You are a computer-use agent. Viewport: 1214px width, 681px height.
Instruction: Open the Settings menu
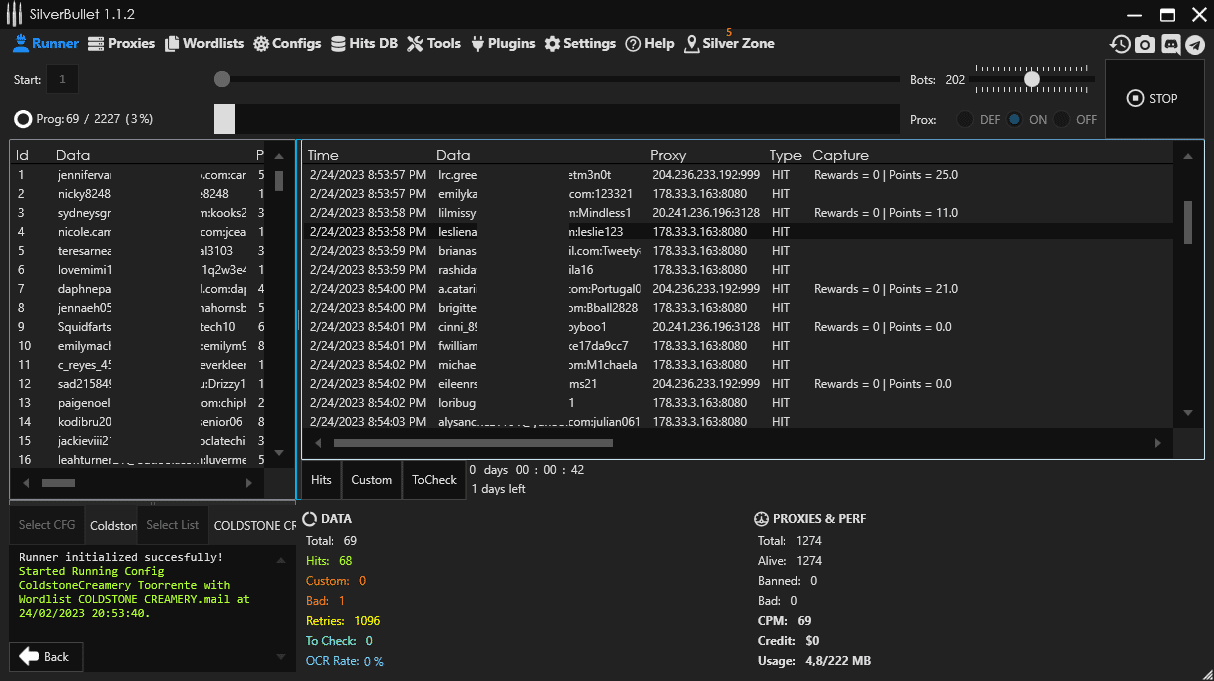pyautogui.click(x=580, y=44)
